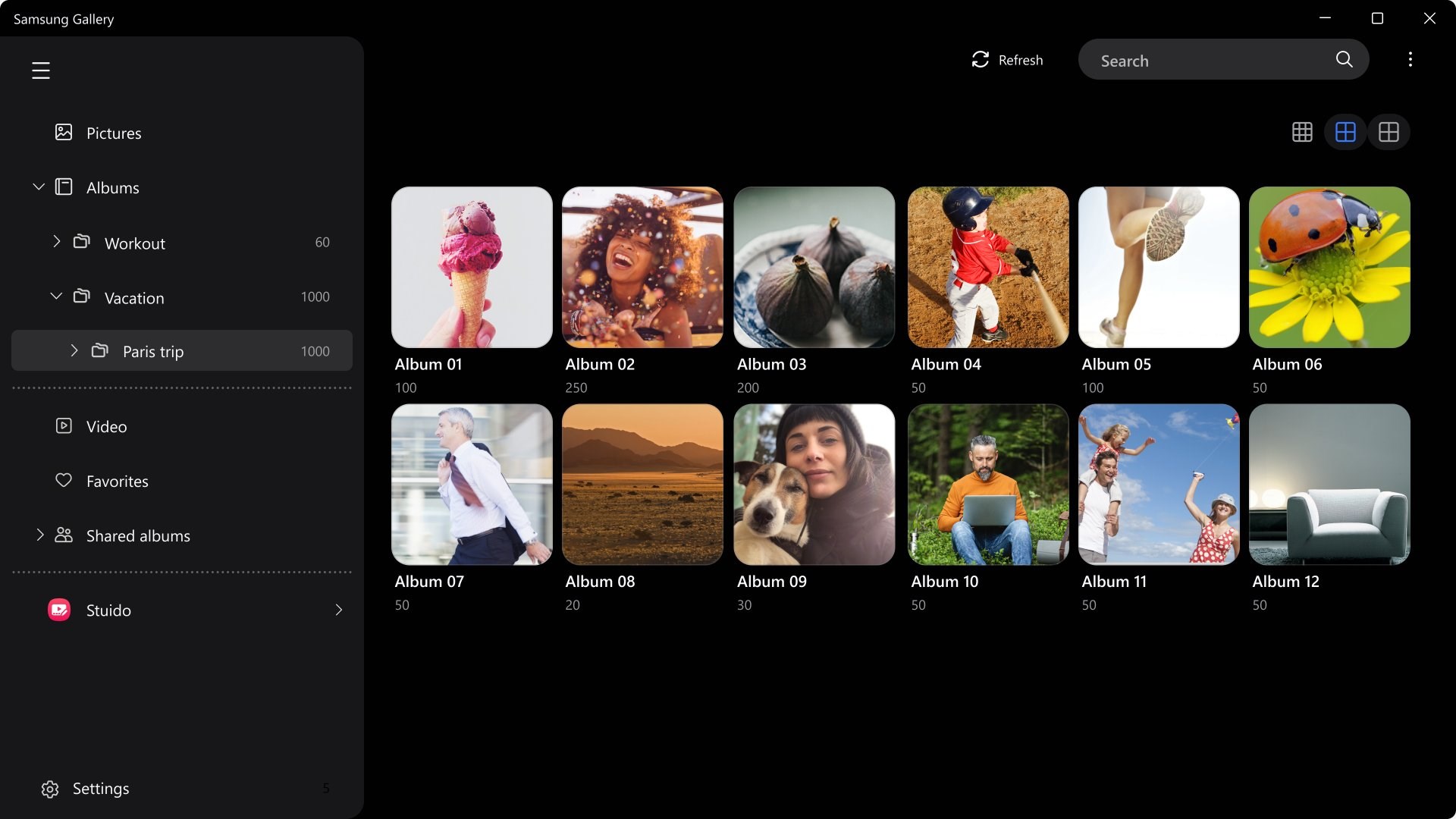This screenshot has height=819, width=1456.
Task: Click inside the Search field
Action: (1223, 59)
